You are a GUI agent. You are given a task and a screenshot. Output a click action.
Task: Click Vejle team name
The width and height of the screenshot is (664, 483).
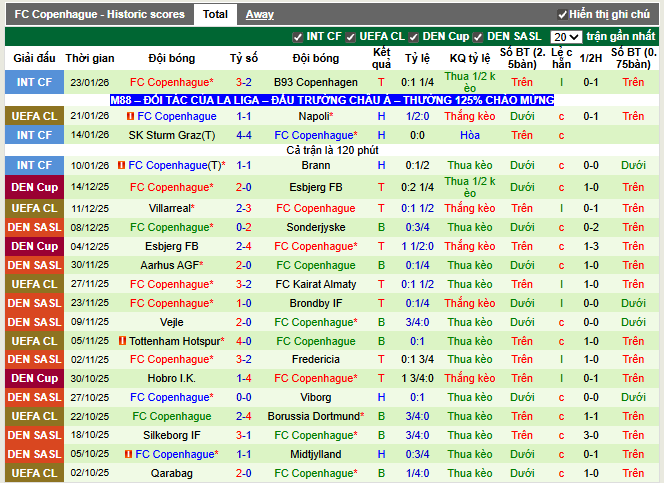[x=172, y=322]
